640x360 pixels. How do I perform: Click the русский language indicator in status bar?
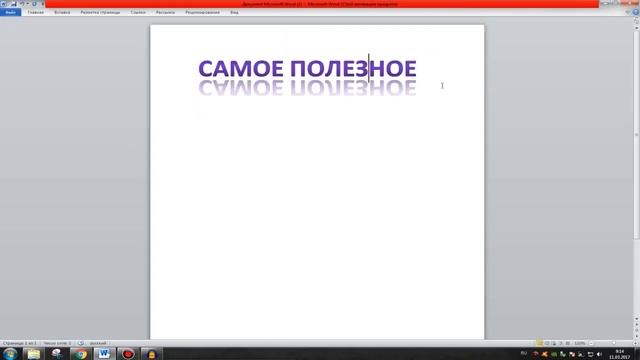(x=98, y=343)
